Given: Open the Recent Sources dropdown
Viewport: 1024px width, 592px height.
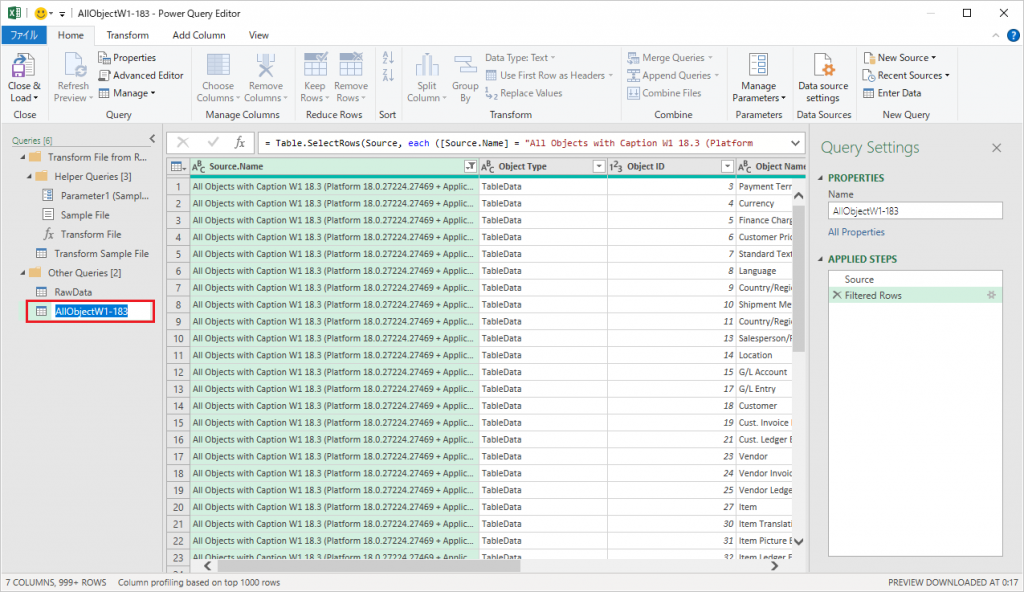Looking at the screenshot, I should coord(906,75).
